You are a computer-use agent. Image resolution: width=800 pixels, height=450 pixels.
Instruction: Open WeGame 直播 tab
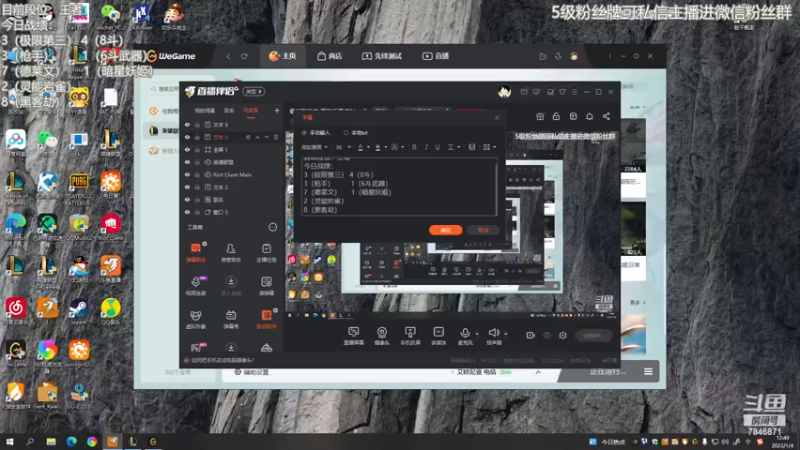[x=436, y=56]
